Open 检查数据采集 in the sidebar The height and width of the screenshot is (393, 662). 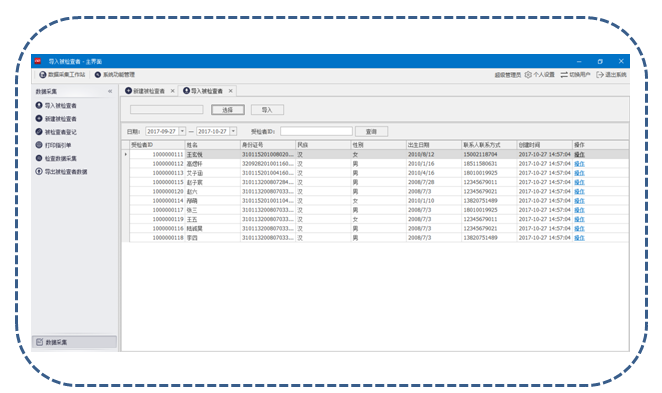click(x=56, y=158)
